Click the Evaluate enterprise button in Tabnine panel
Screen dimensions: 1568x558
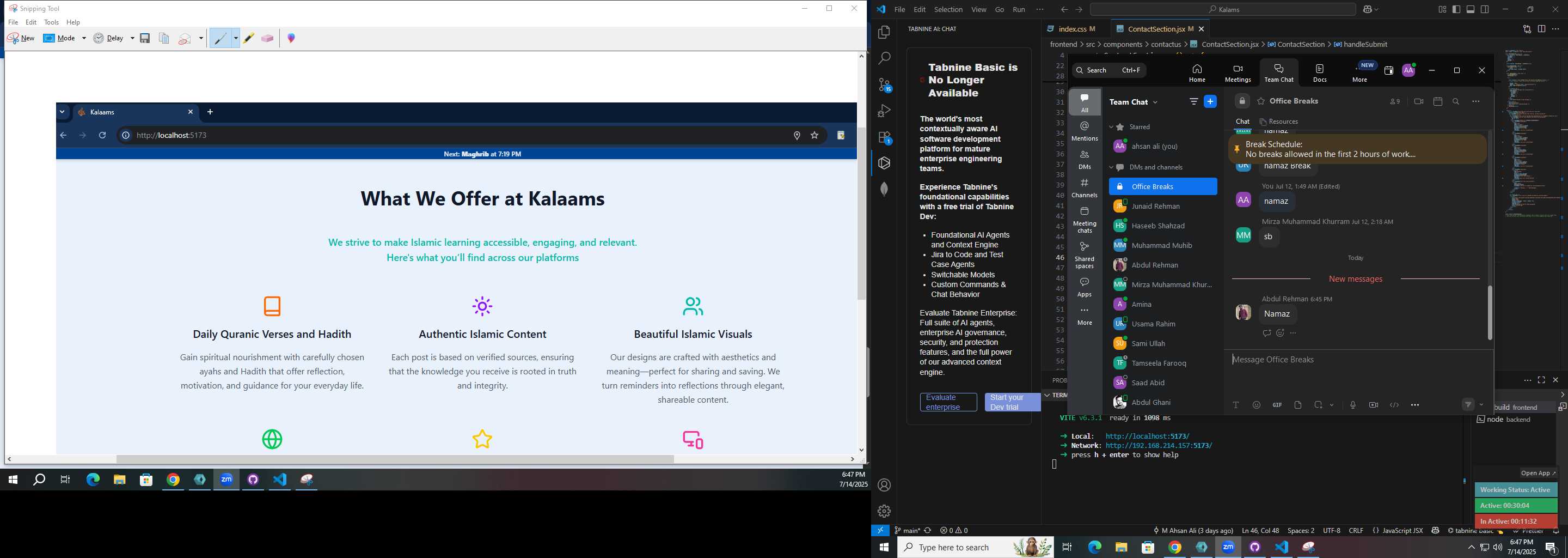click(948, 403)
